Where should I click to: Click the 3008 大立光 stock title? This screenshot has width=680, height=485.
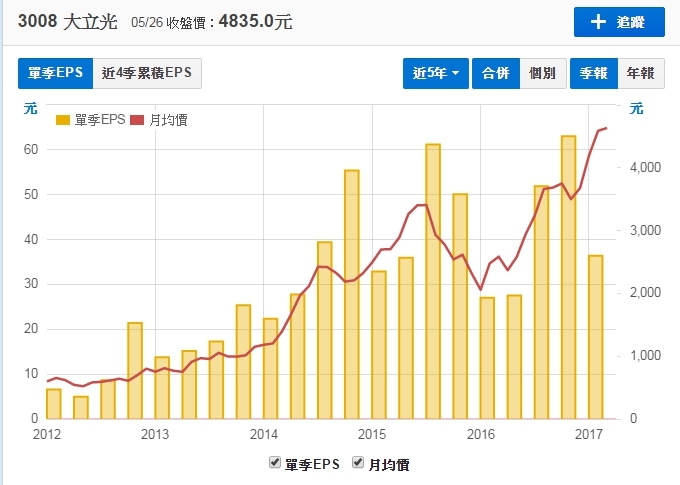coord(68,21)
